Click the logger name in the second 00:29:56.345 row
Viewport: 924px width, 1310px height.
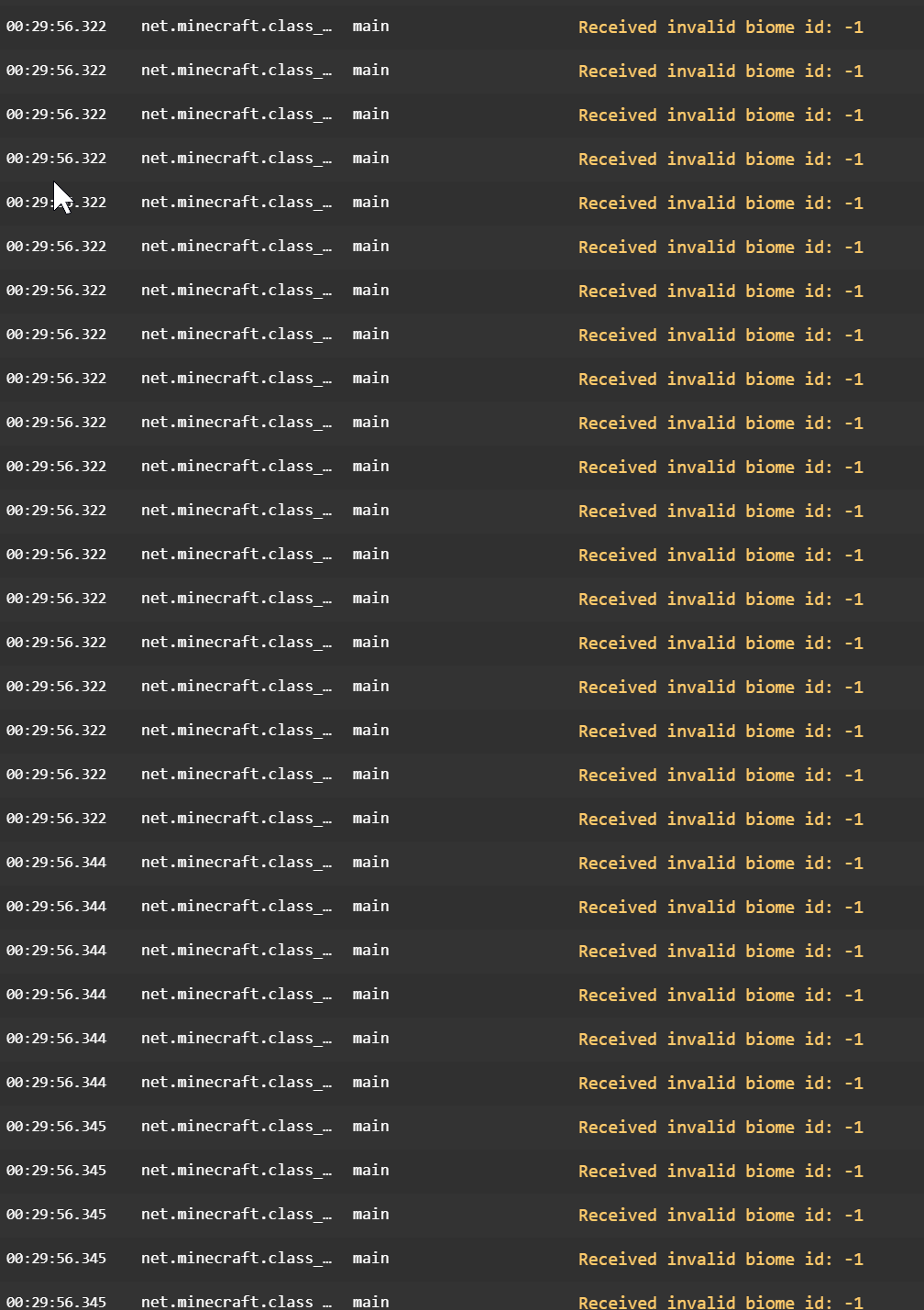pos(236,1171)
